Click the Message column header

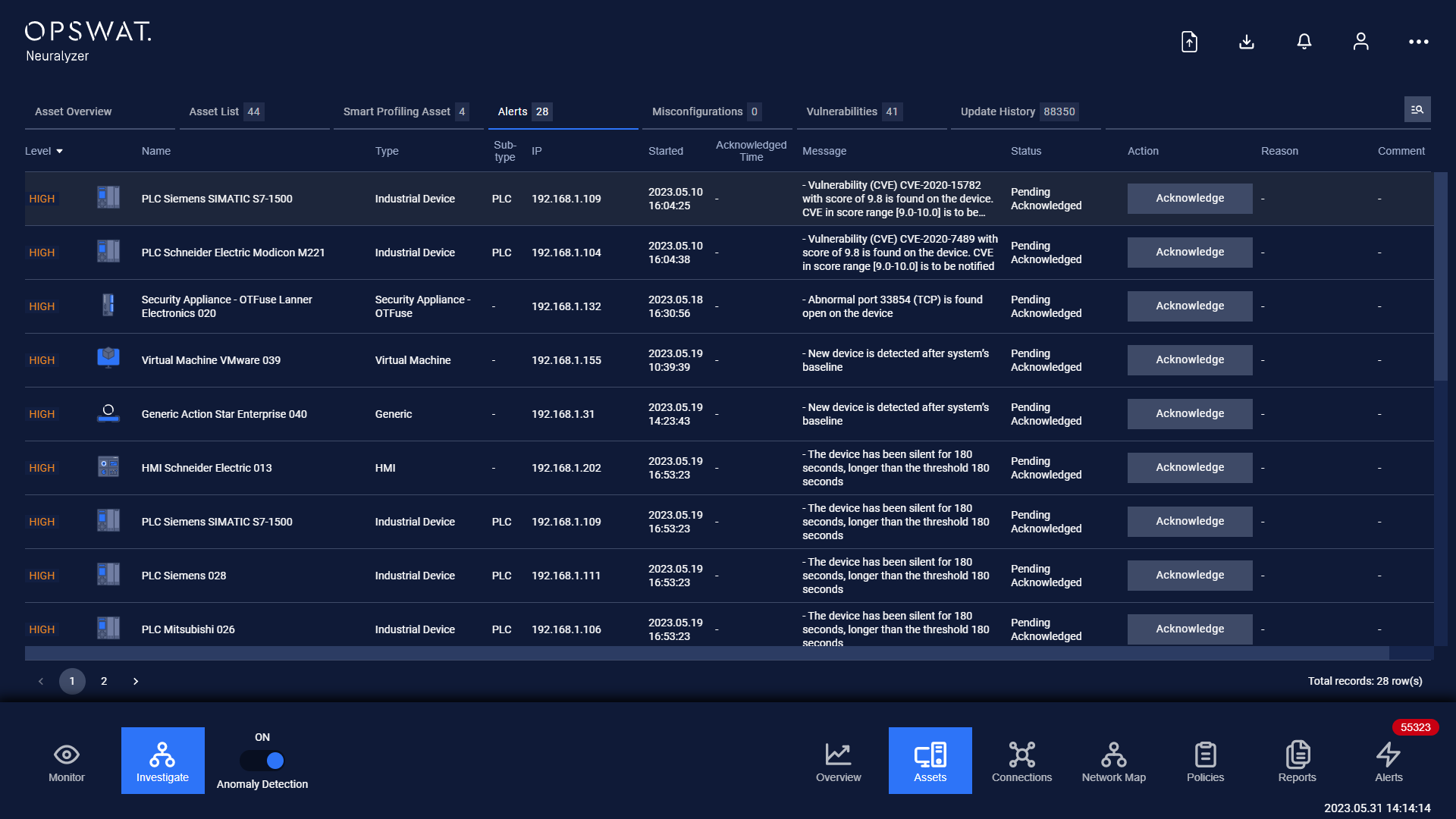(x=824, y=151)
